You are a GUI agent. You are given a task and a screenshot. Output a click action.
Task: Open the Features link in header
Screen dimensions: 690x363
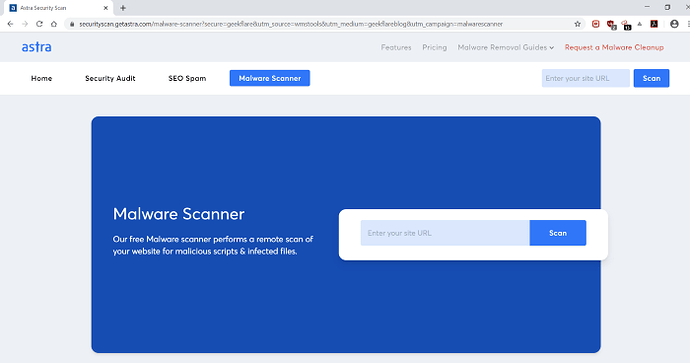[x=396, y=47]
